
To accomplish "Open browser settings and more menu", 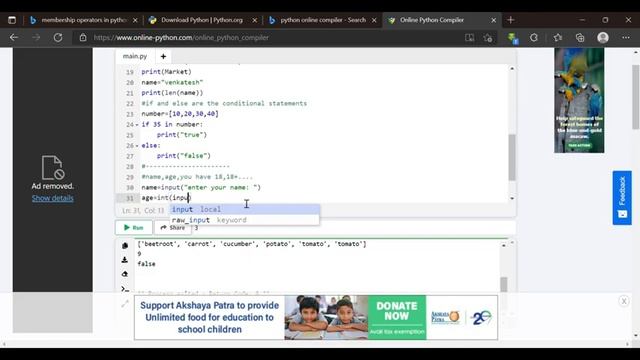I will (x=626, y=38).
